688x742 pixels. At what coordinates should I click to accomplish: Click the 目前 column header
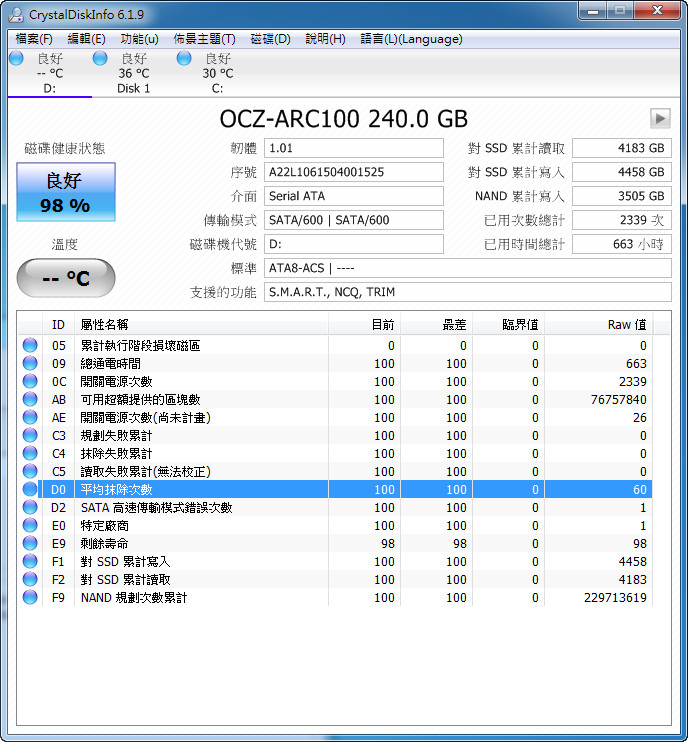(x=364, y=325)
